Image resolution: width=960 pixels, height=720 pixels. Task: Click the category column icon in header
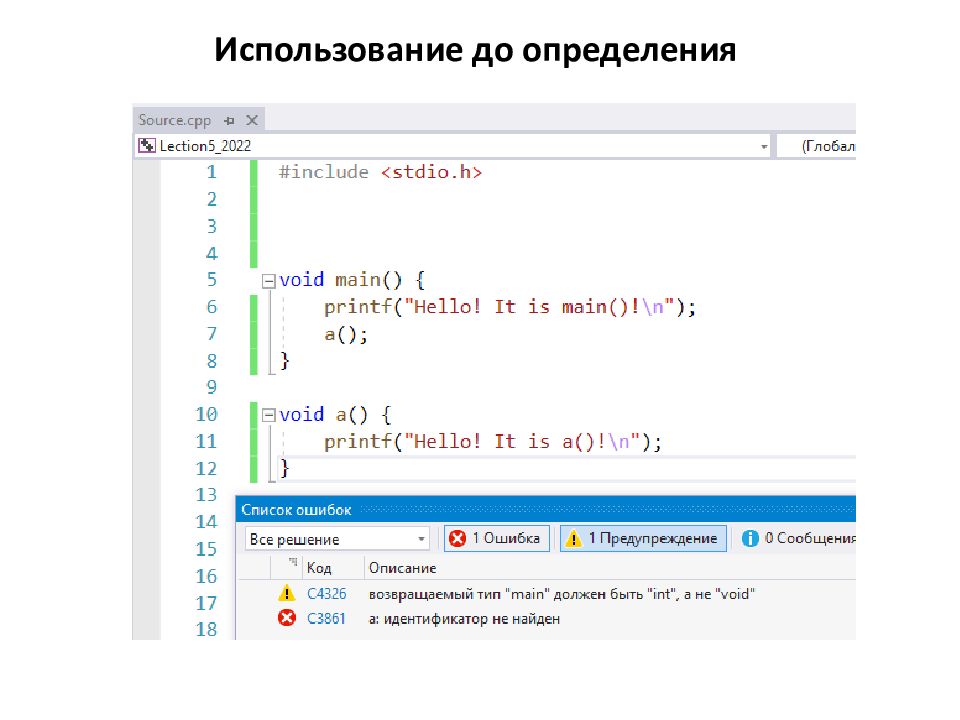pos(293,562)
